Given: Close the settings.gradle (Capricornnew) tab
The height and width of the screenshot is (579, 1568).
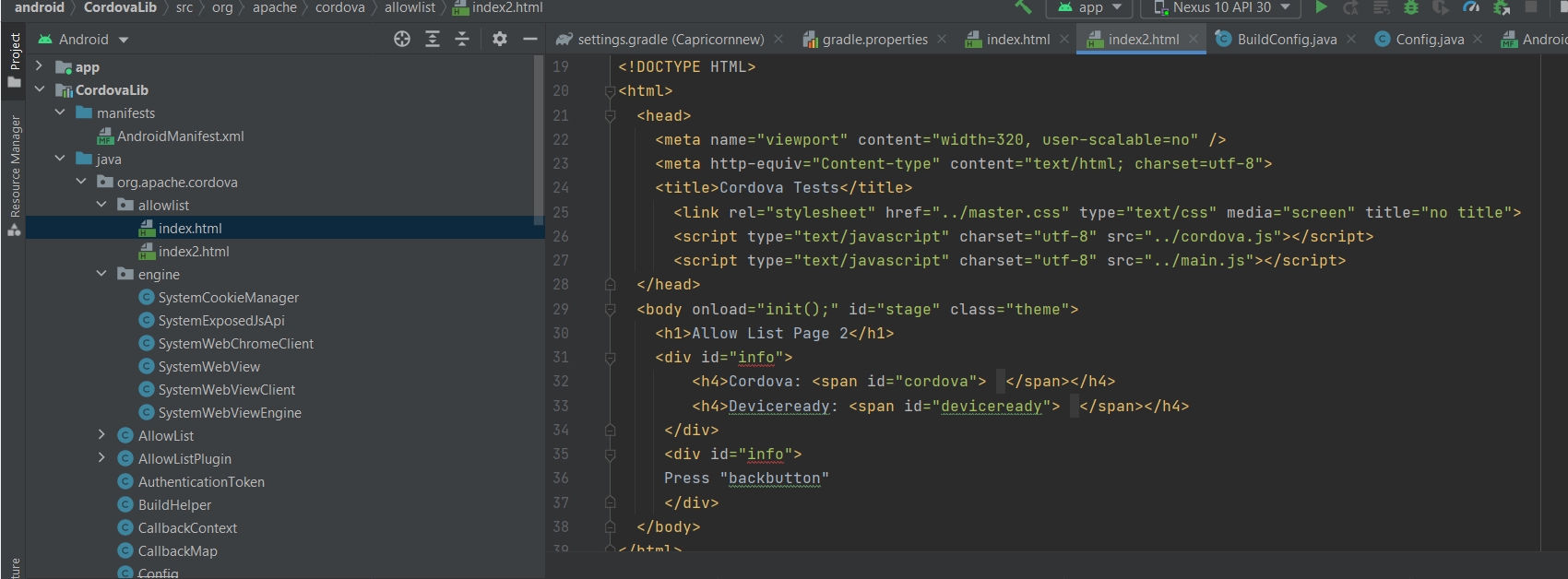Looking at the screenshot, I should point(778,39).
